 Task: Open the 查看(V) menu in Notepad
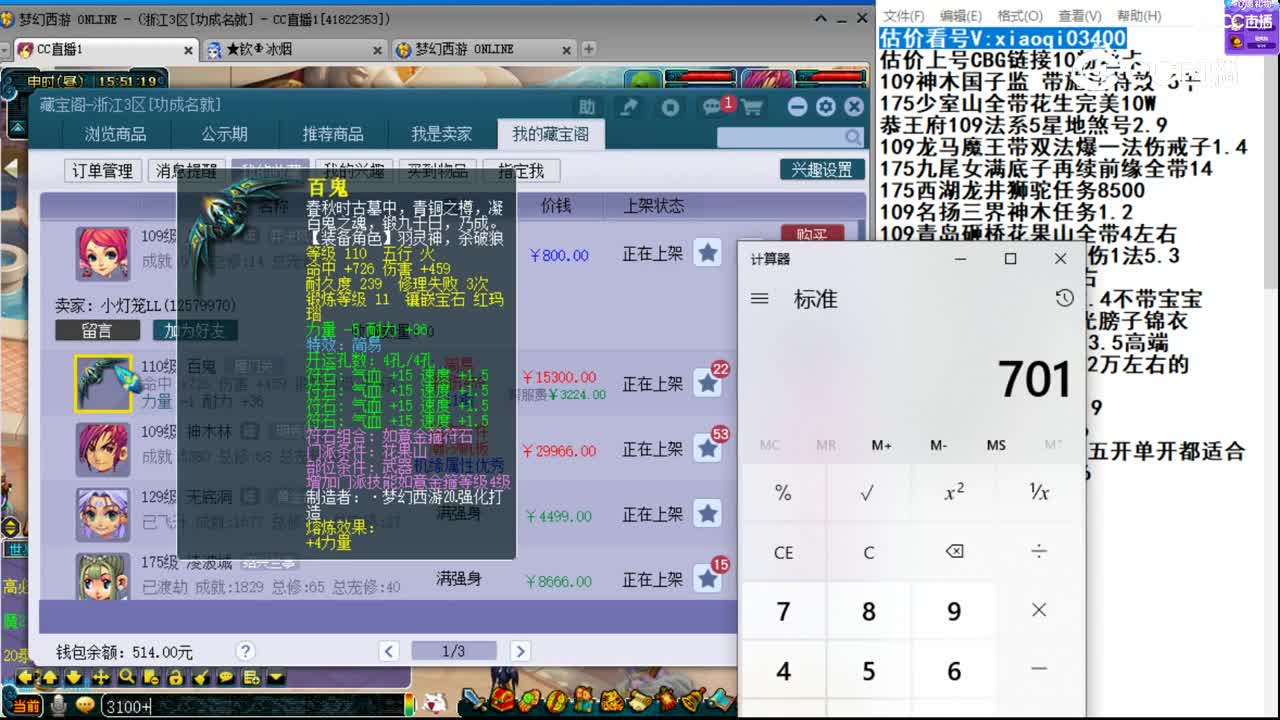pos(1079,16)
